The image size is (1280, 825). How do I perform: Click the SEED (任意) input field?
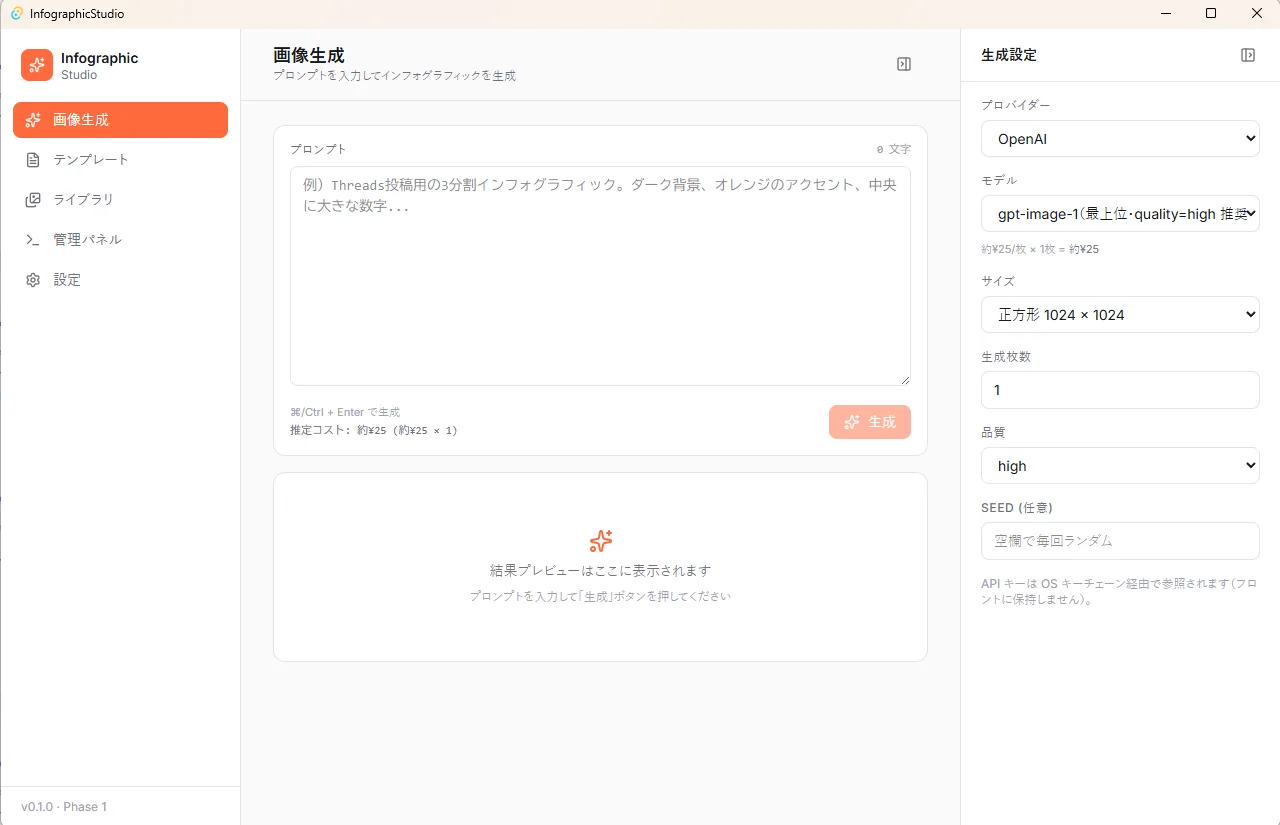coord(1120,541)
